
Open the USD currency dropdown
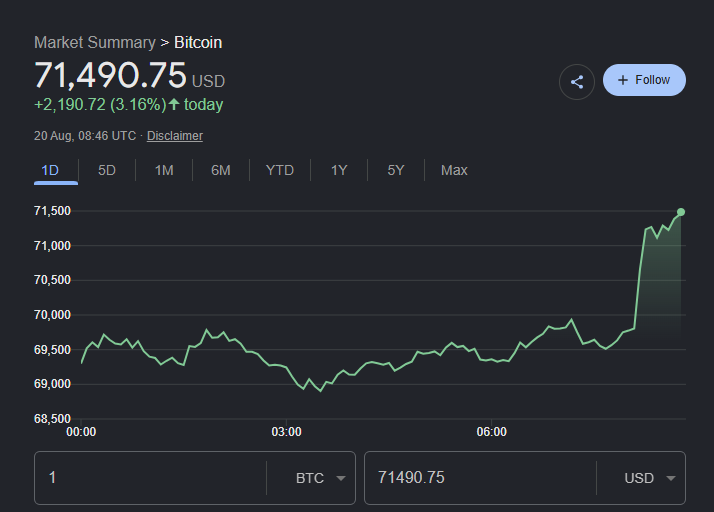tap(649, 478)
